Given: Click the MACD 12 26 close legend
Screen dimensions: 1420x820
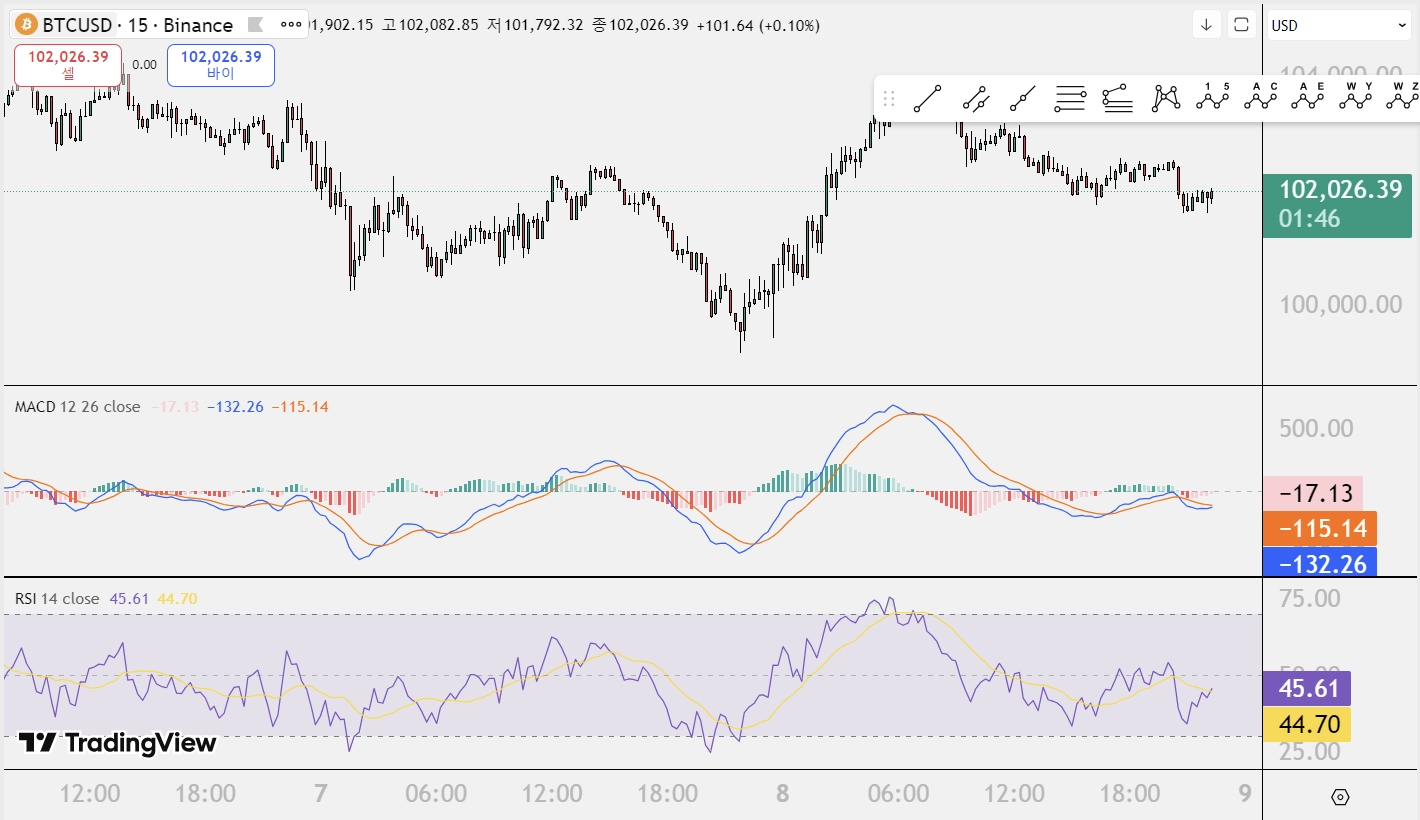Looking at the screenshot, I should click(x=78, y=407).
